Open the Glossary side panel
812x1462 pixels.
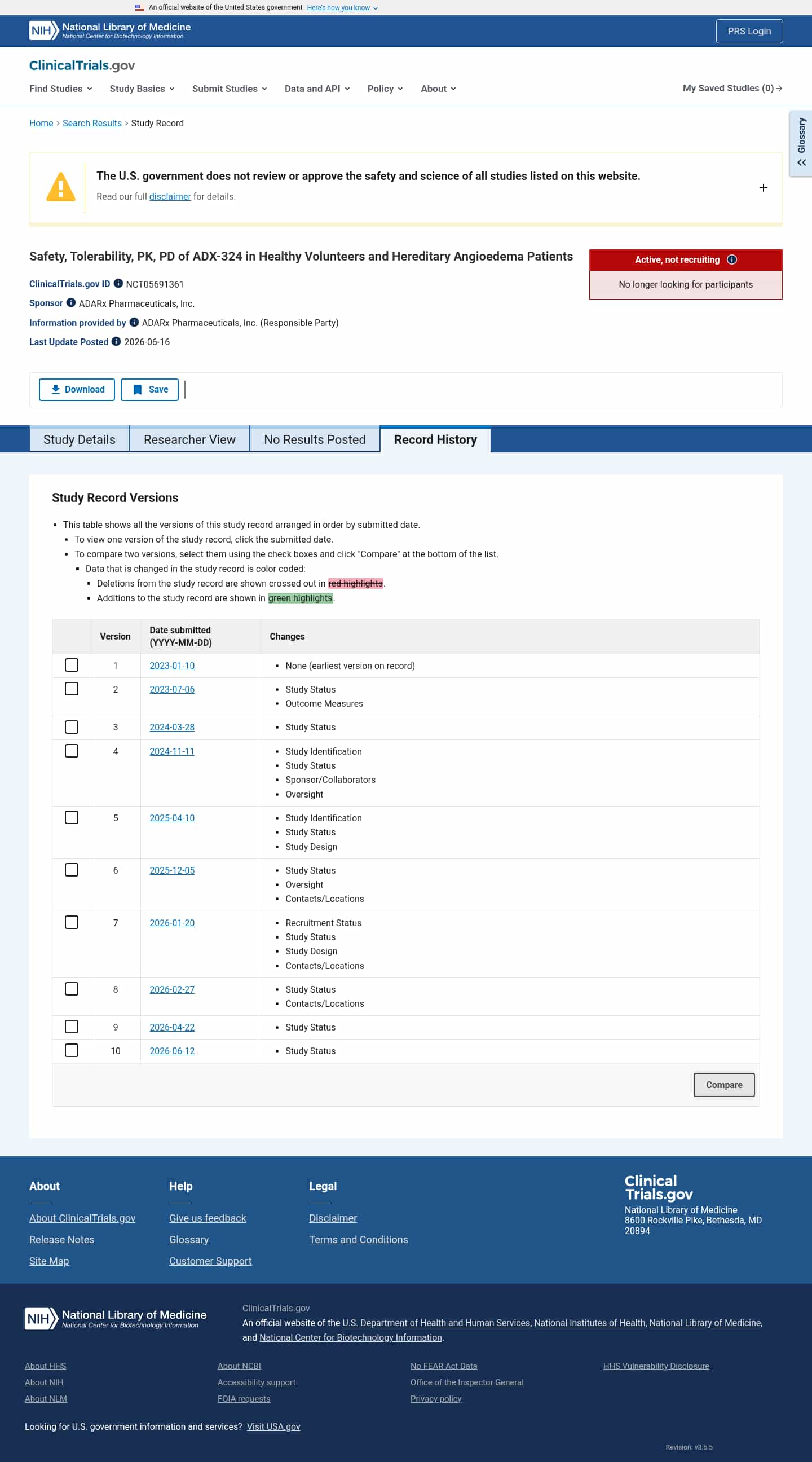coord(801,143)
